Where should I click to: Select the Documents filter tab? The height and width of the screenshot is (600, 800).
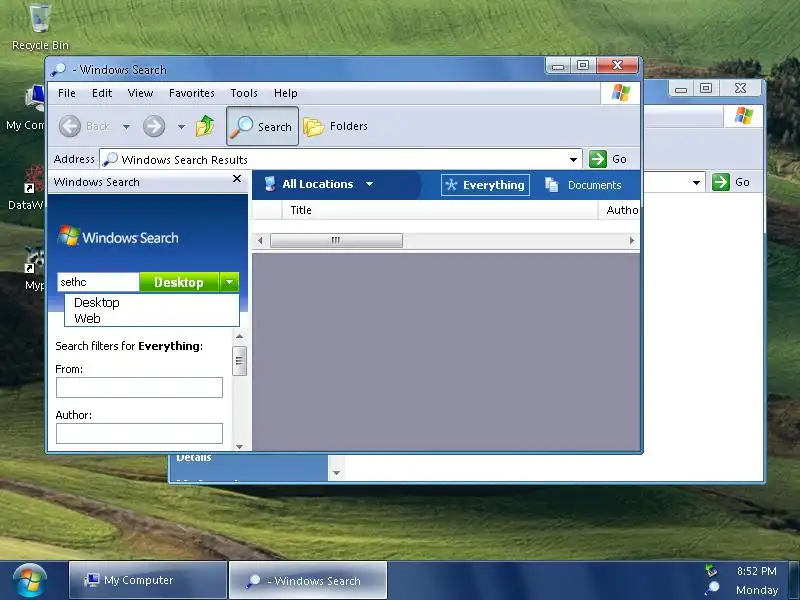tap(584, 185)
